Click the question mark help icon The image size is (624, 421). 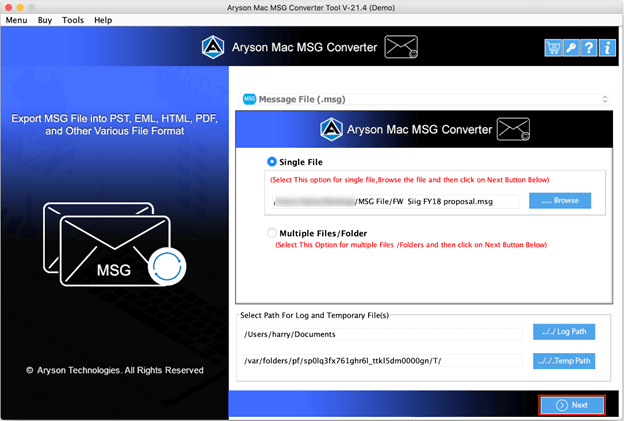point(589,48)
